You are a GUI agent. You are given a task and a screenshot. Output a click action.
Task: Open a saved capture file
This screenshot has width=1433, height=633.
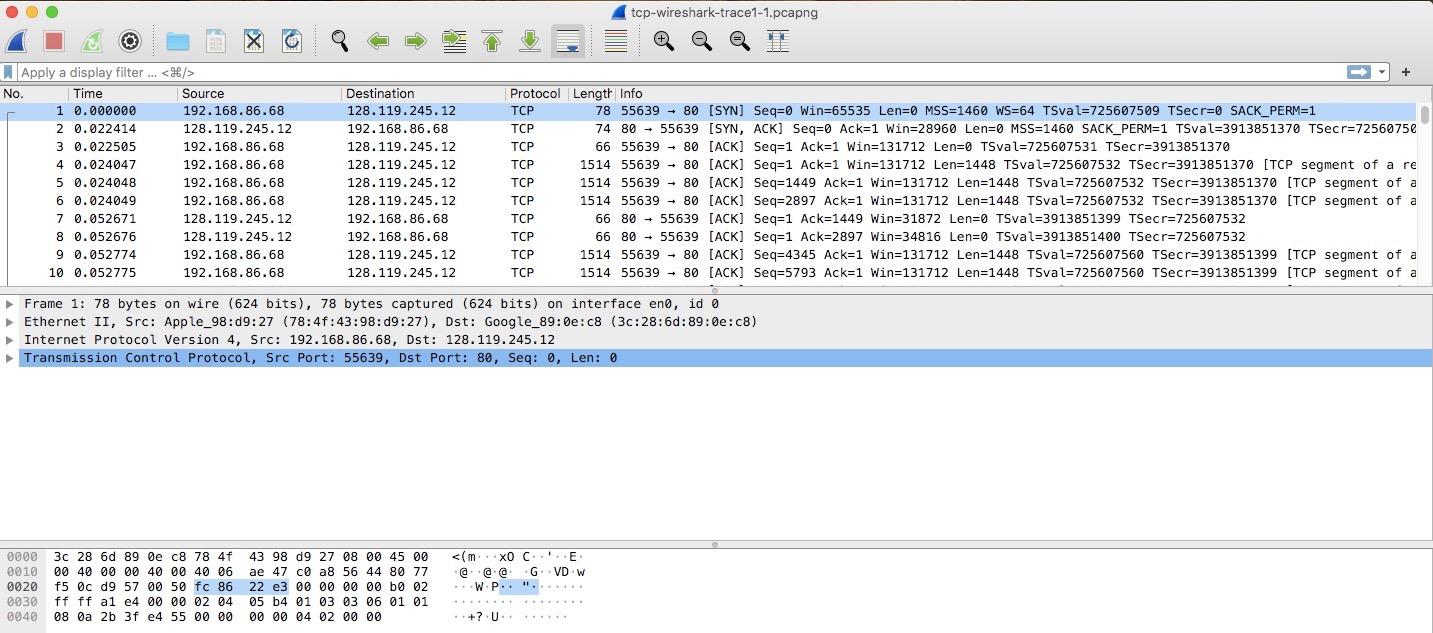point(176,41)
